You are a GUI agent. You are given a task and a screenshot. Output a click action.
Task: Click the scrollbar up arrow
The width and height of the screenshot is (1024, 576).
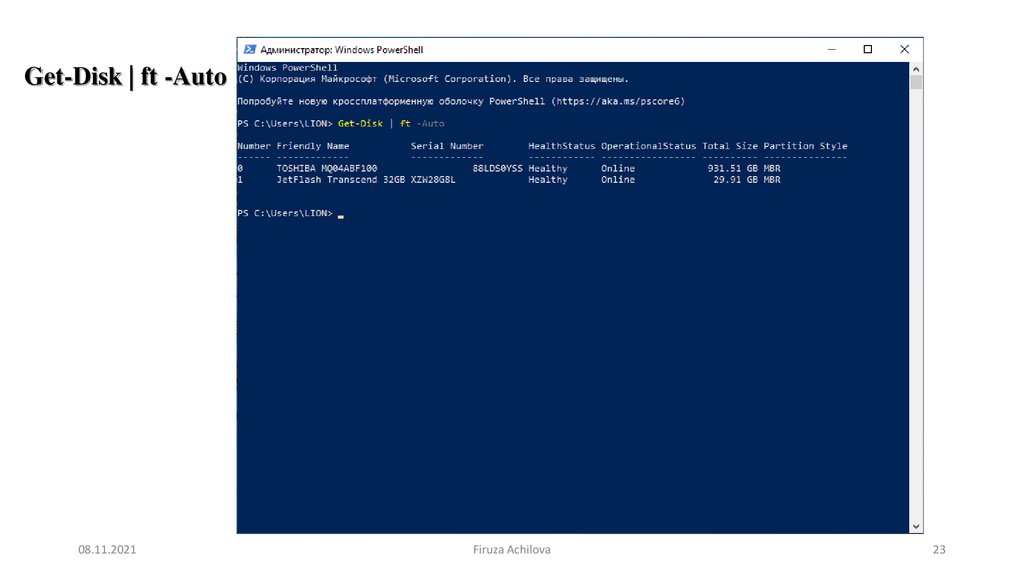coord(916,69)
